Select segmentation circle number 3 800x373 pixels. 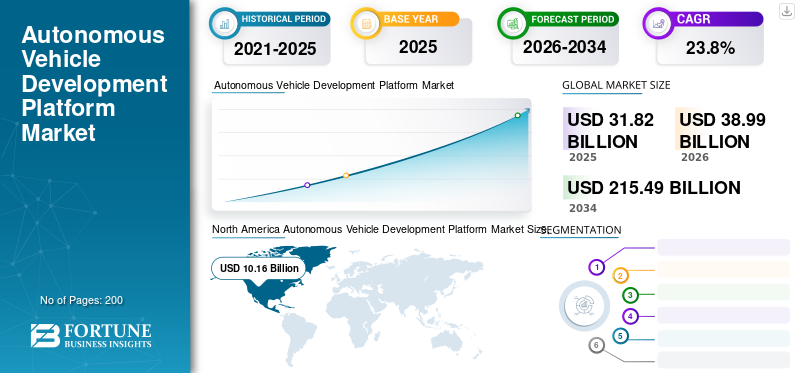tap(630, 294)
